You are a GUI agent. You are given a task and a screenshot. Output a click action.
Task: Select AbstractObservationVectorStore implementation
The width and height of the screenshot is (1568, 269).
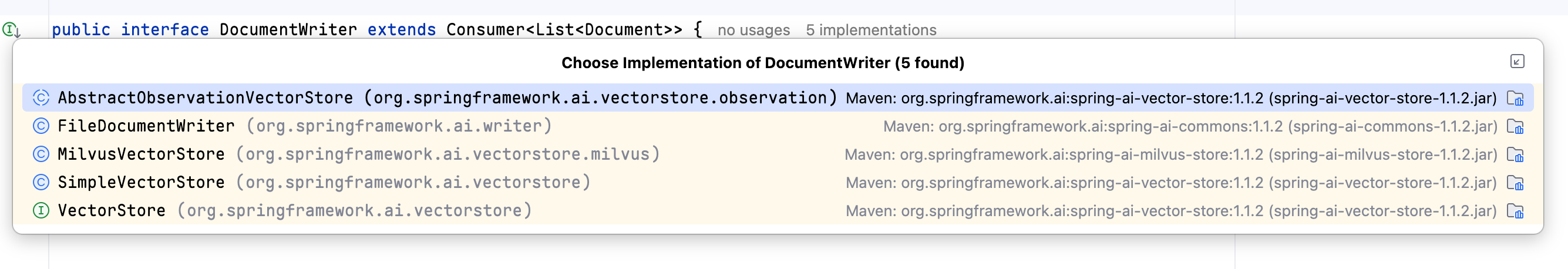click(x=778, y=98)
